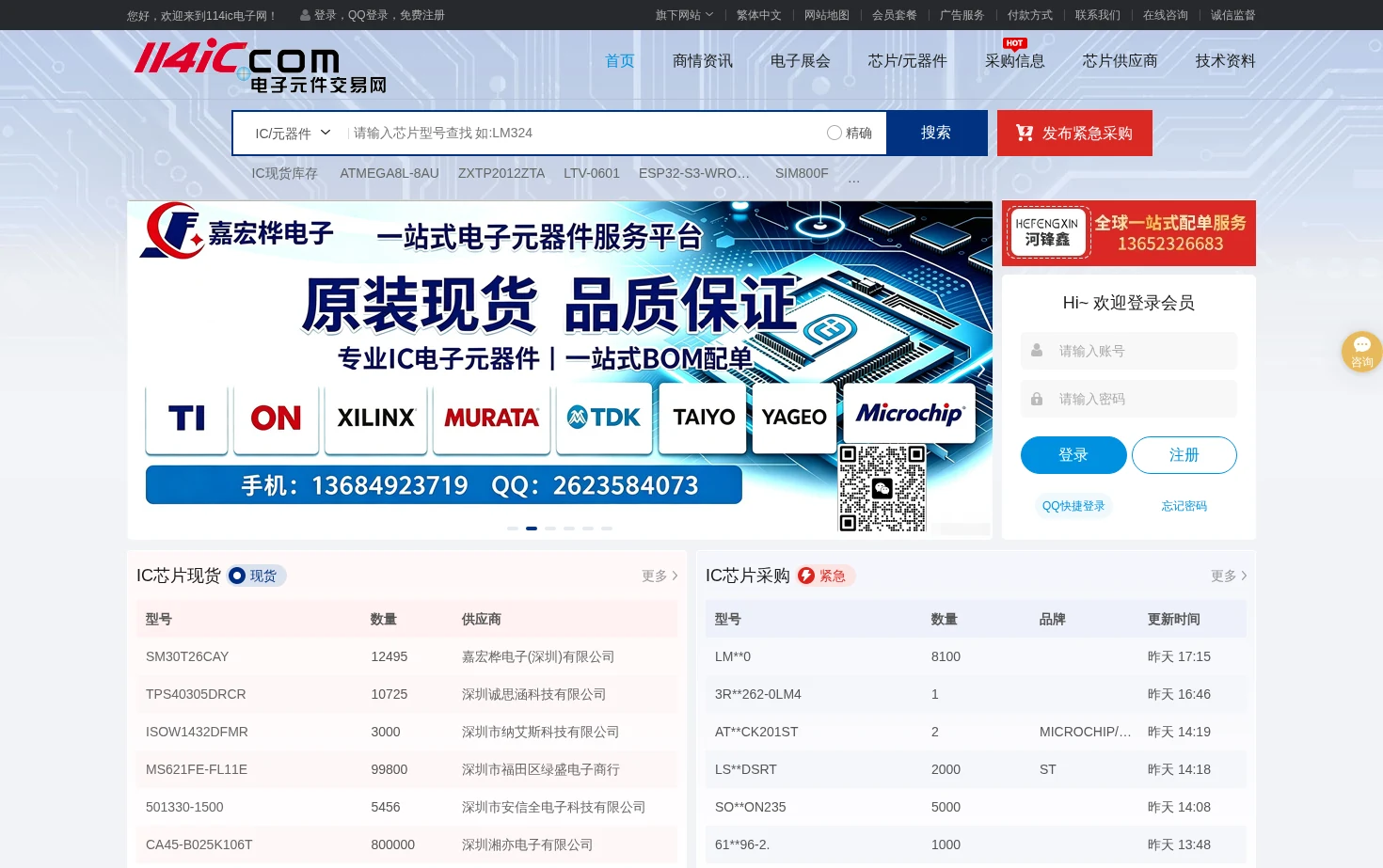This screenshot has width=1383, height=868.
Task: Click the chip model search input field
Action: pos(583,133)
